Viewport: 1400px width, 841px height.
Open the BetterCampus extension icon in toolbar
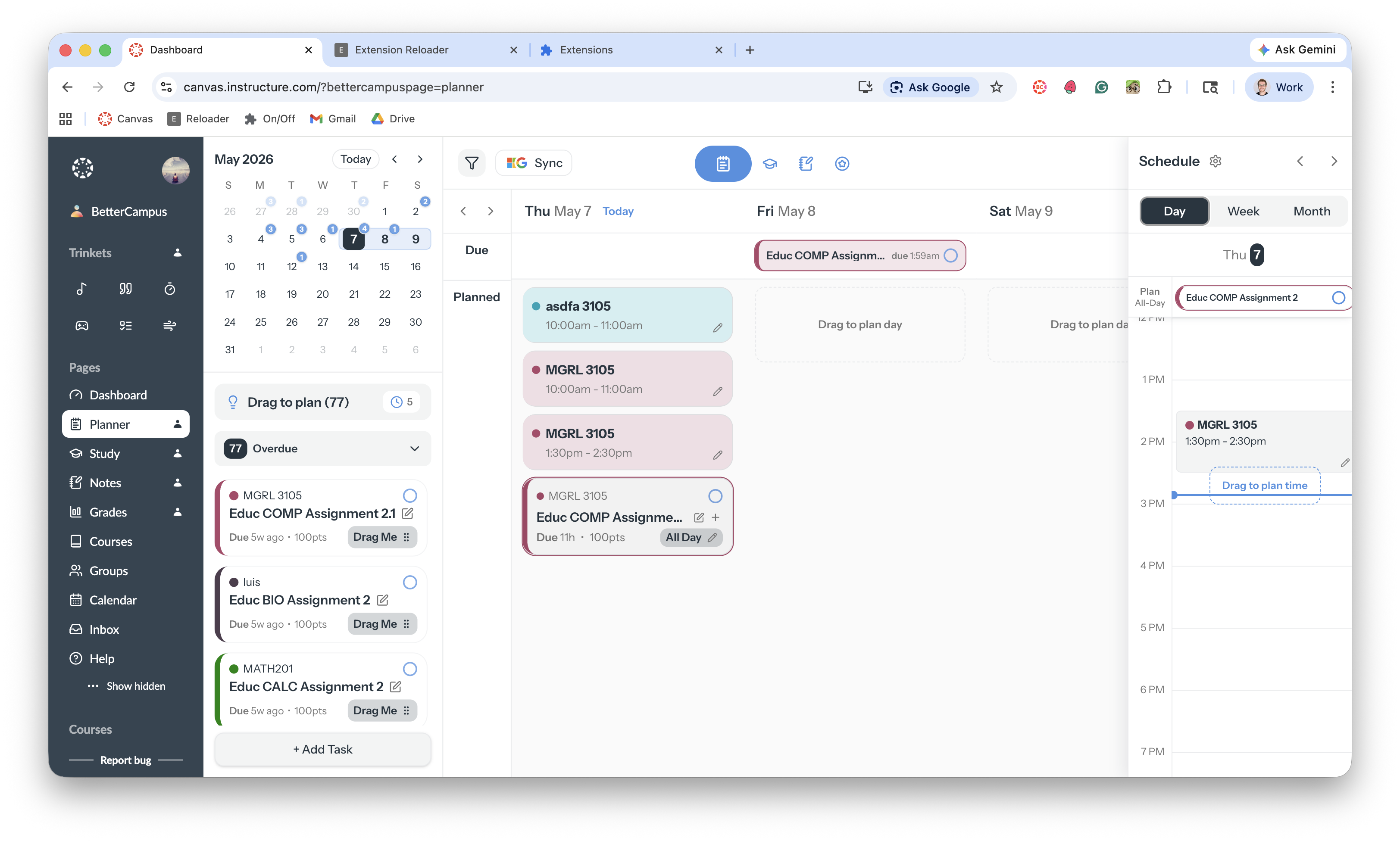[x=1039, y=87]
